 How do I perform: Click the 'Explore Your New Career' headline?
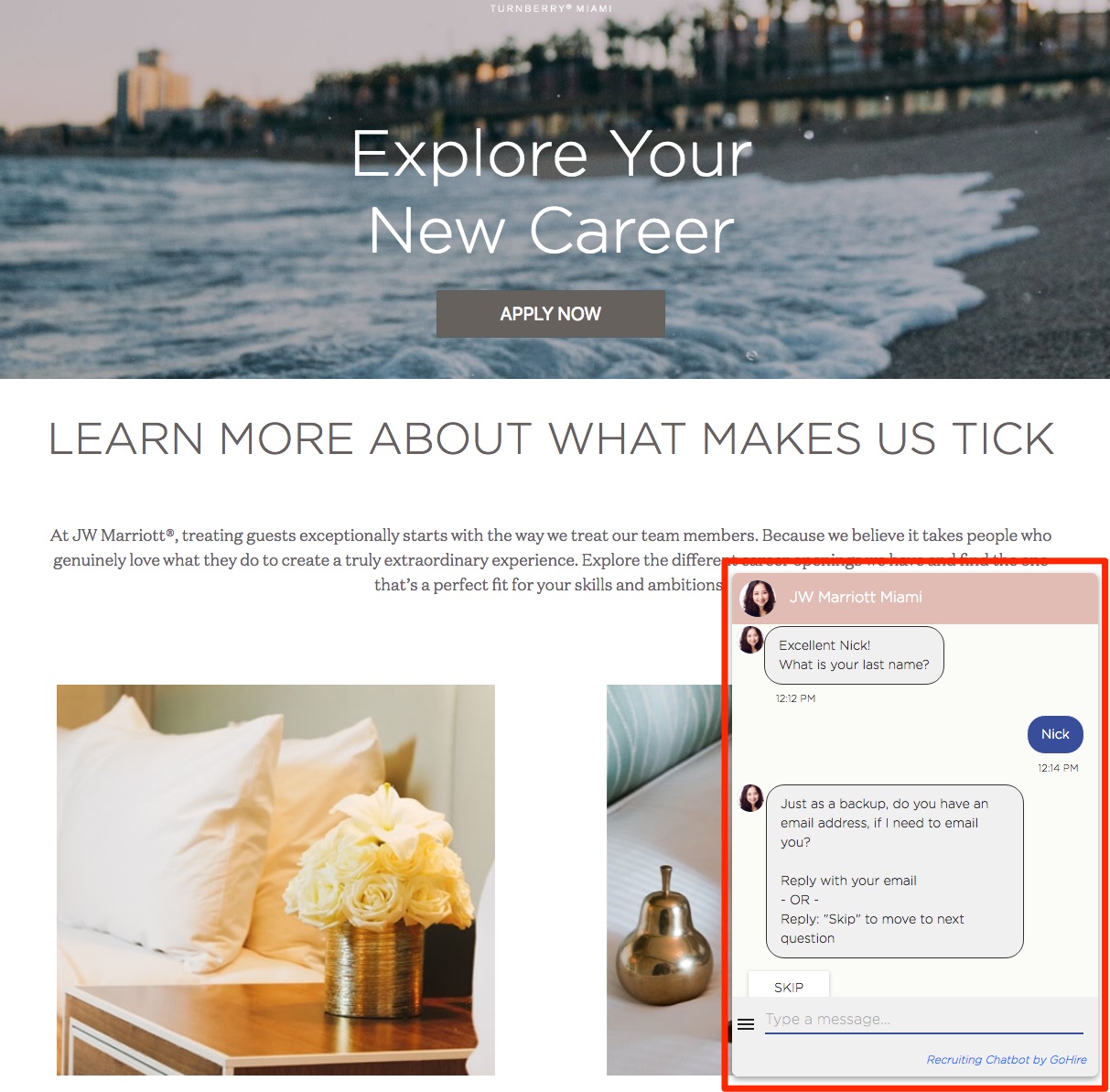click(x=552, y=192)
